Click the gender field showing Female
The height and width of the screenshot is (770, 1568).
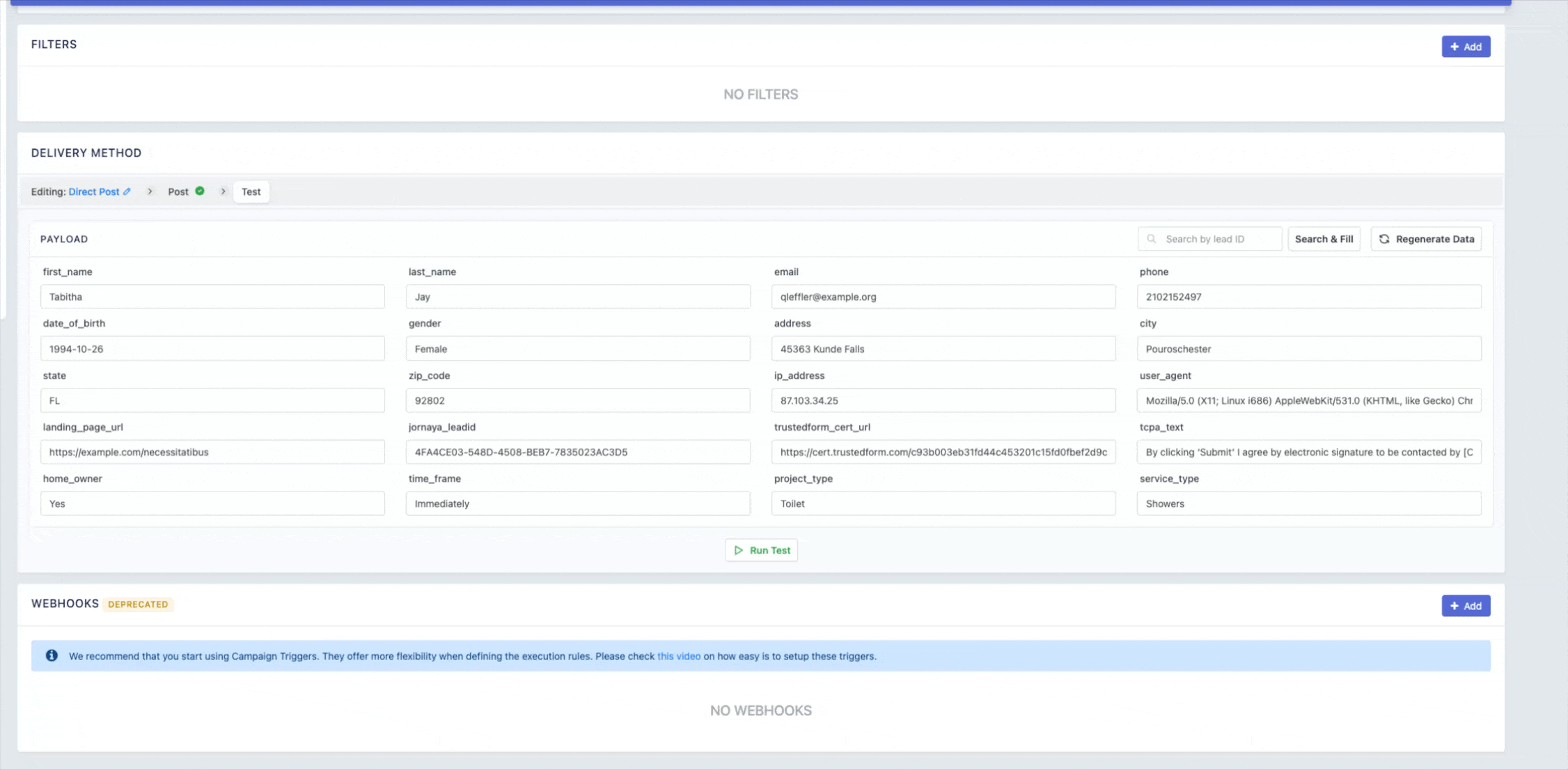577,349
